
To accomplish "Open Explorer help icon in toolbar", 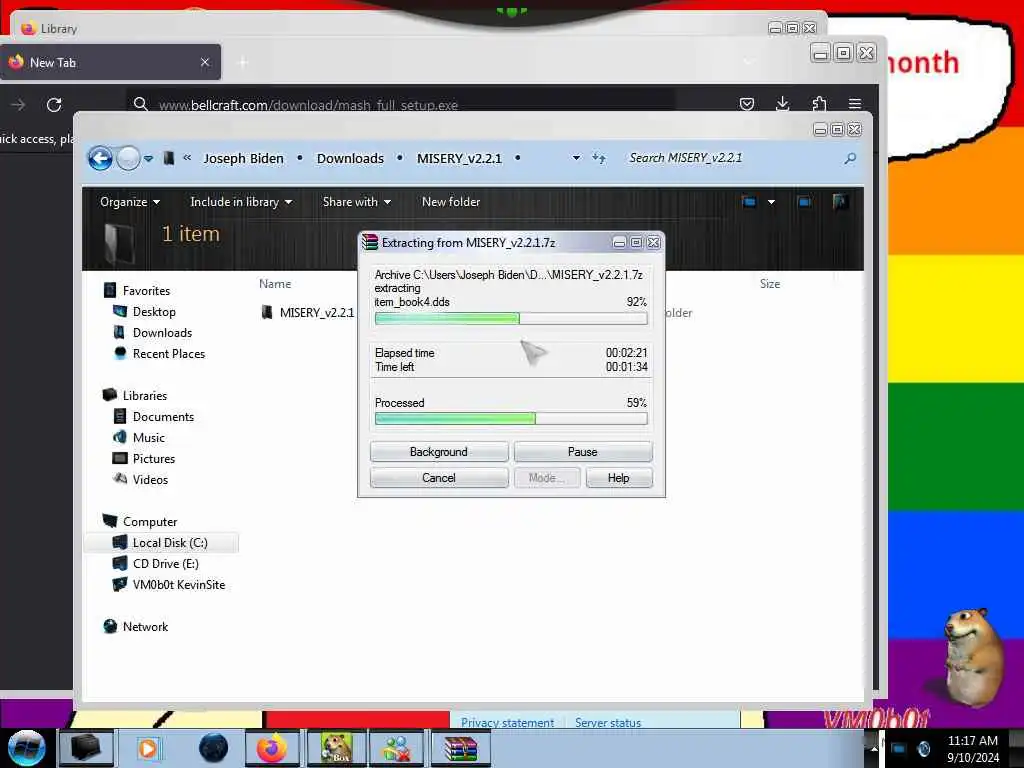I will click(x=840, y=202).
